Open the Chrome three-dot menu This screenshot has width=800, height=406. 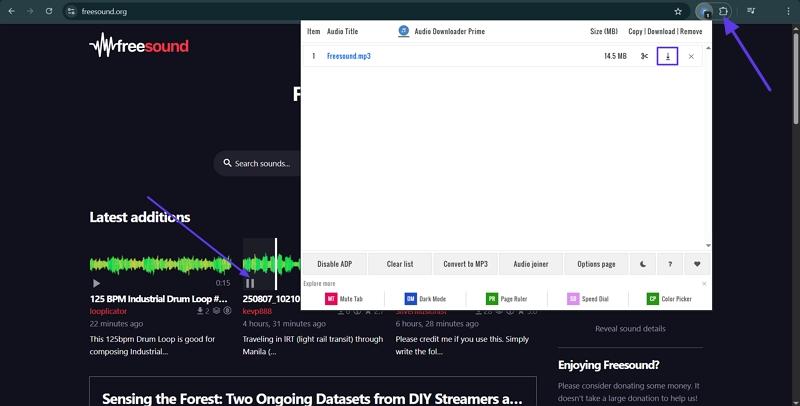pyautogui.click(x=788, y=11)
